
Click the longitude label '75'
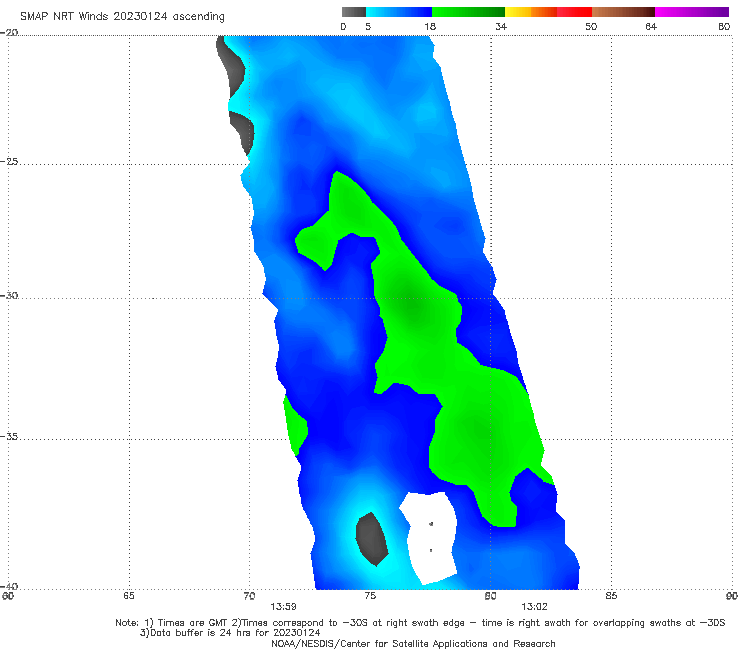pyautogui.click(x=370, y=596)
